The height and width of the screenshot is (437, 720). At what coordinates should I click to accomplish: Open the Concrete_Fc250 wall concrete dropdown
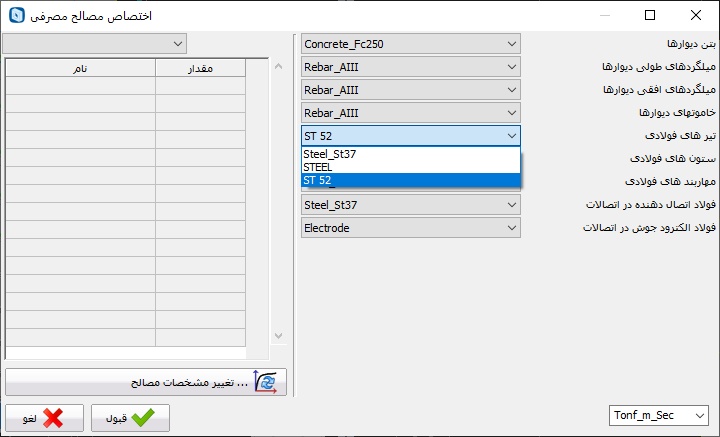(x=410, y=44)
